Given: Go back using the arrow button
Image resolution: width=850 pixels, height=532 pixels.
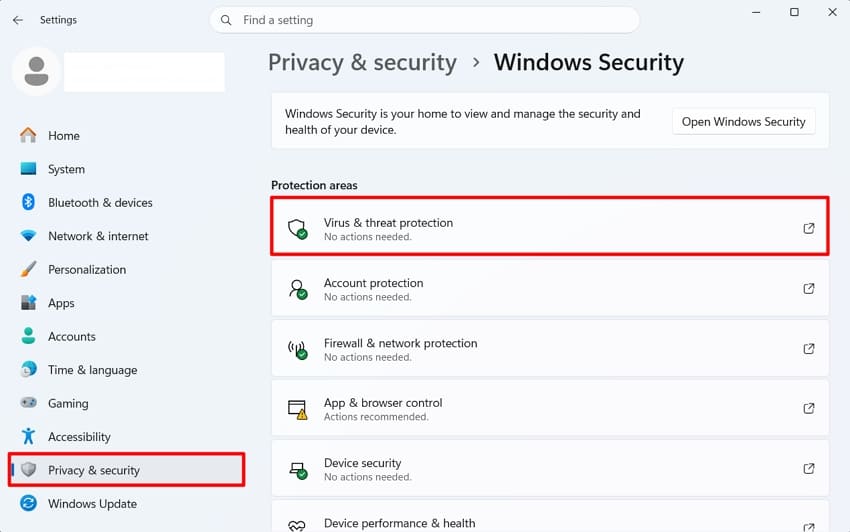Looking at the screenshot, I should (18, 20).
